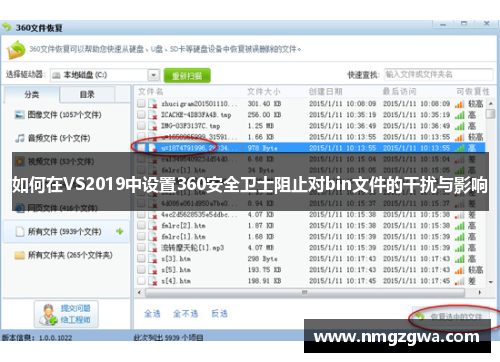500x362 pixels.
Task: Click the vertical scrollbar thumb of file list
Action: pyautogui.click(x=490, y=114)
